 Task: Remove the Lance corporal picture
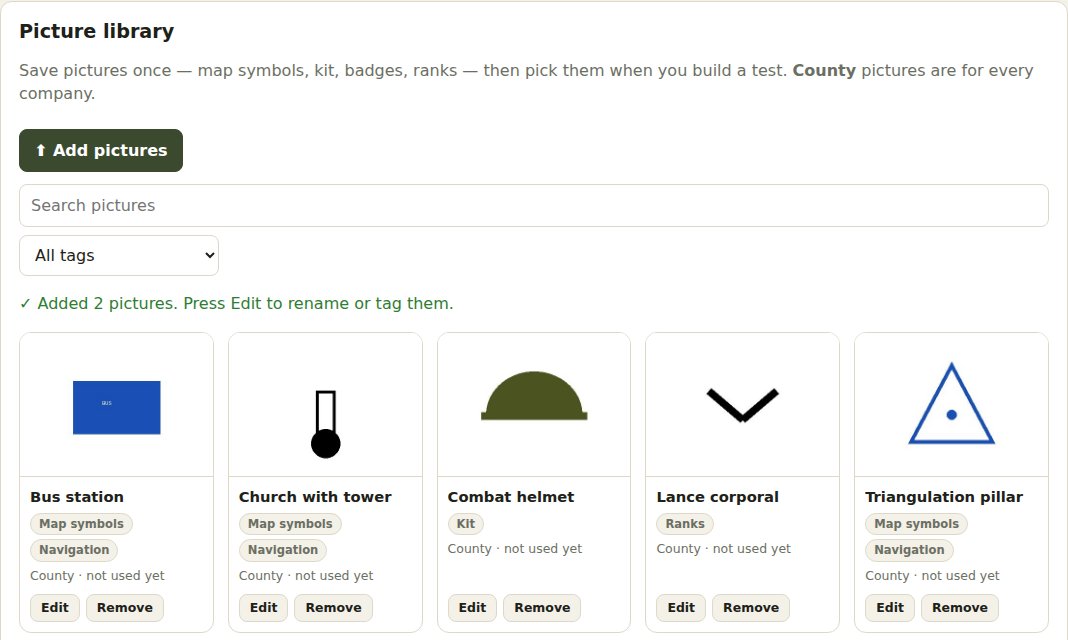pyautogui.click(x=751, y=607)
